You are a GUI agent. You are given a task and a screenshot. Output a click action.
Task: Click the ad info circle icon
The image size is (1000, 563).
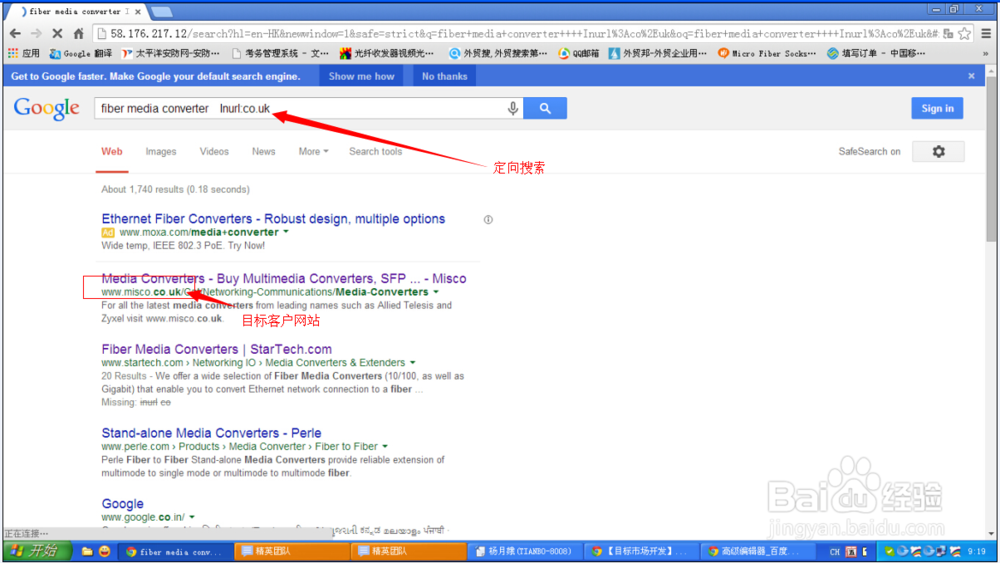tap(488, 220)
